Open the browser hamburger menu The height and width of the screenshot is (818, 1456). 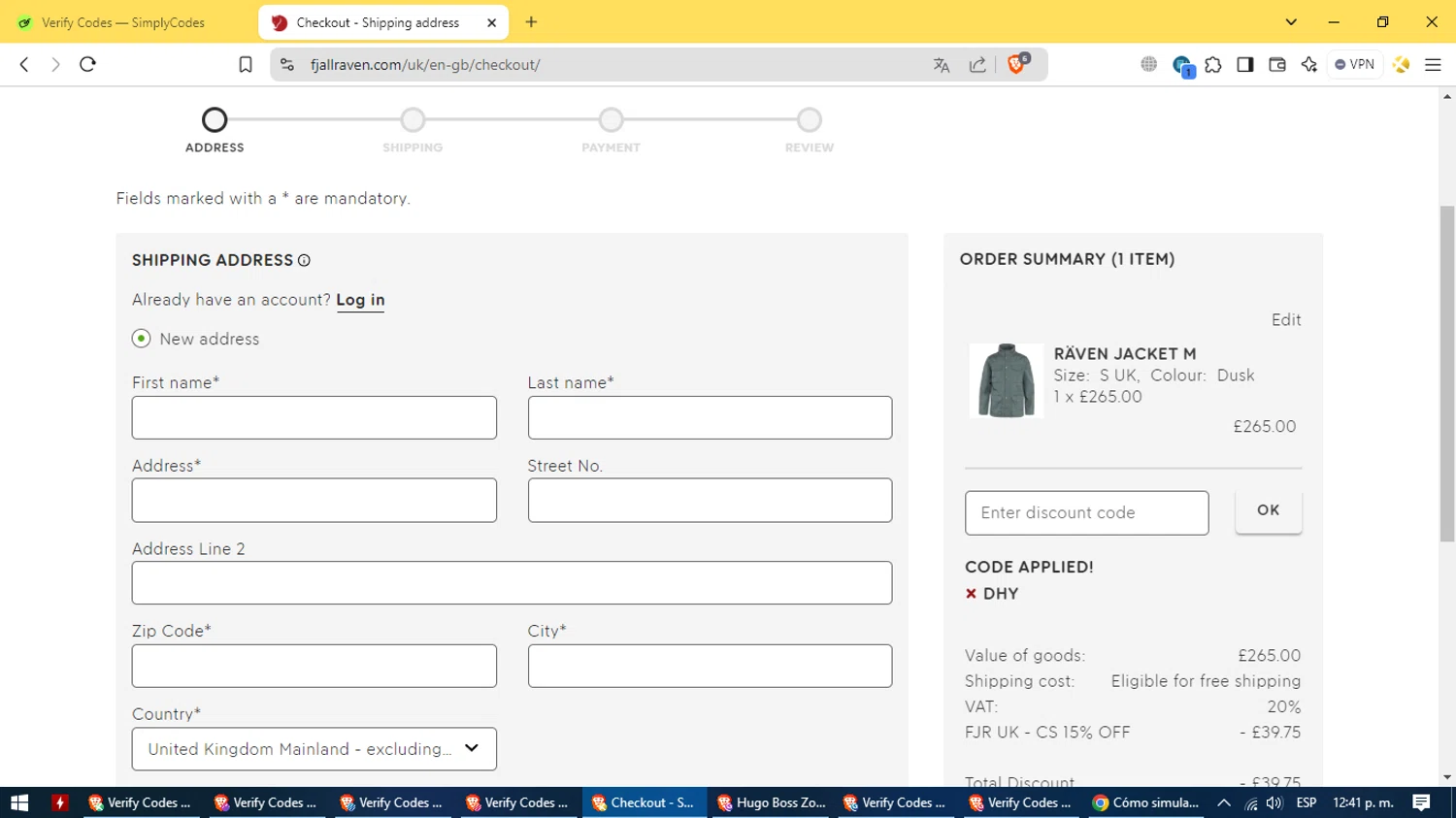1433,65
